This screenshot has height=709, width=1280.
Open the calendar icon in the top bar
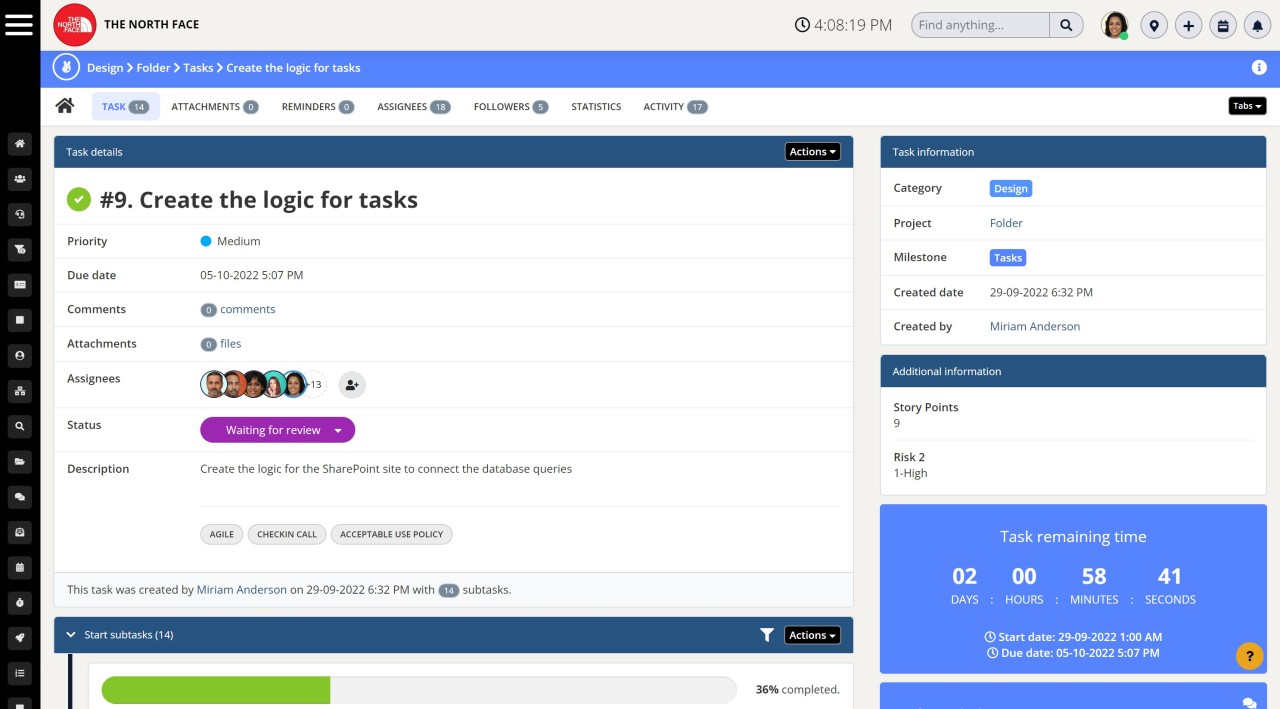click(x=1223, y=24)
